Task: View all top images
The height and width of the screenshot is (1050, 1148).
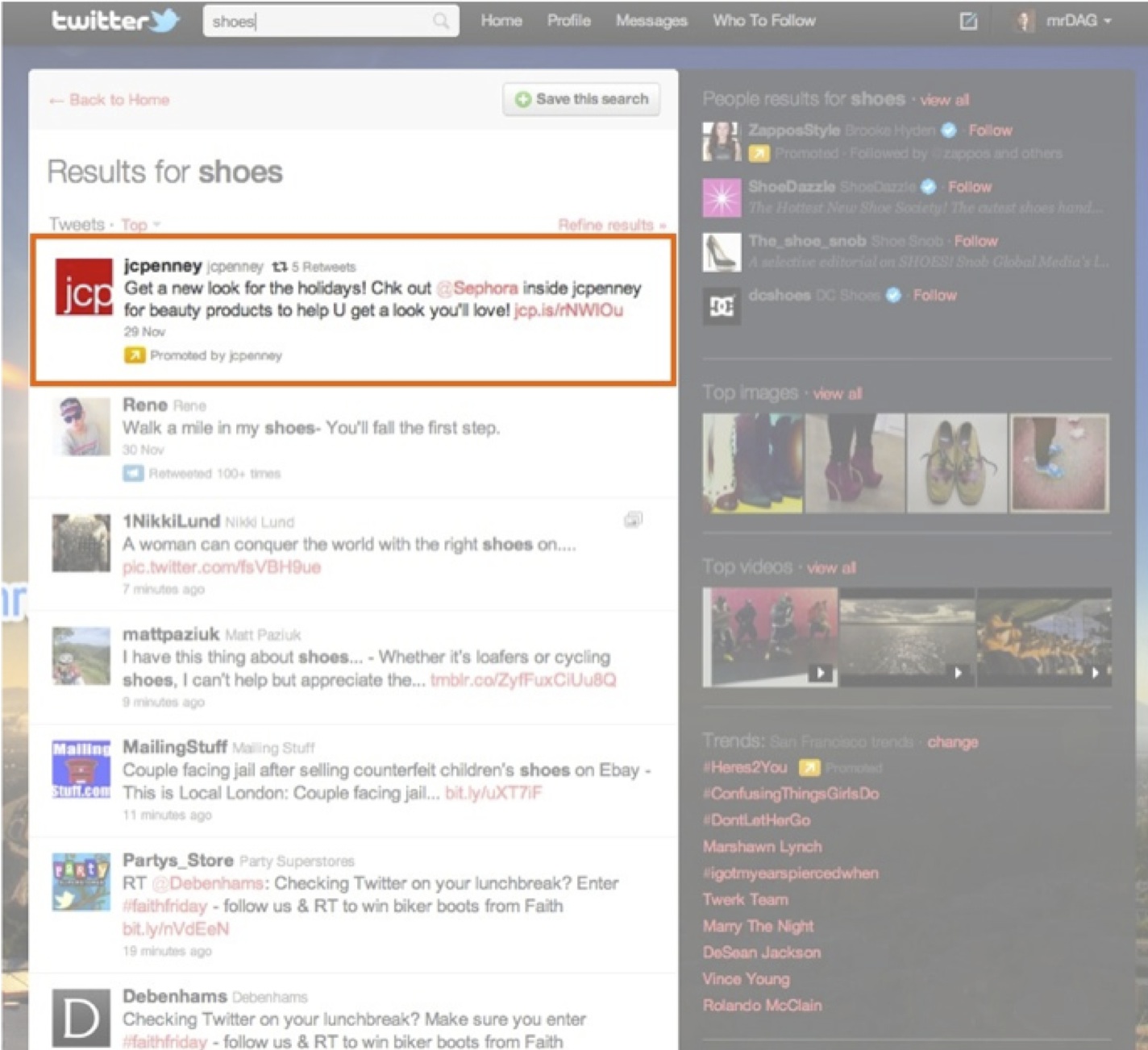Action: tap(838, 394)
